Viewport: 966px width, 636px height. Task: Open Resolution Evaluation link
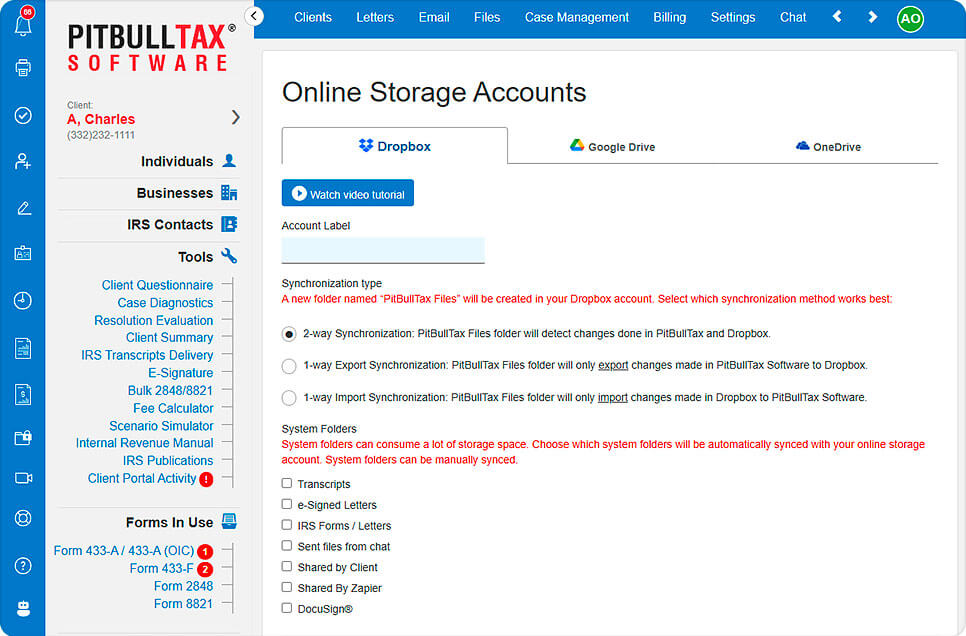[x=153, y=320]
